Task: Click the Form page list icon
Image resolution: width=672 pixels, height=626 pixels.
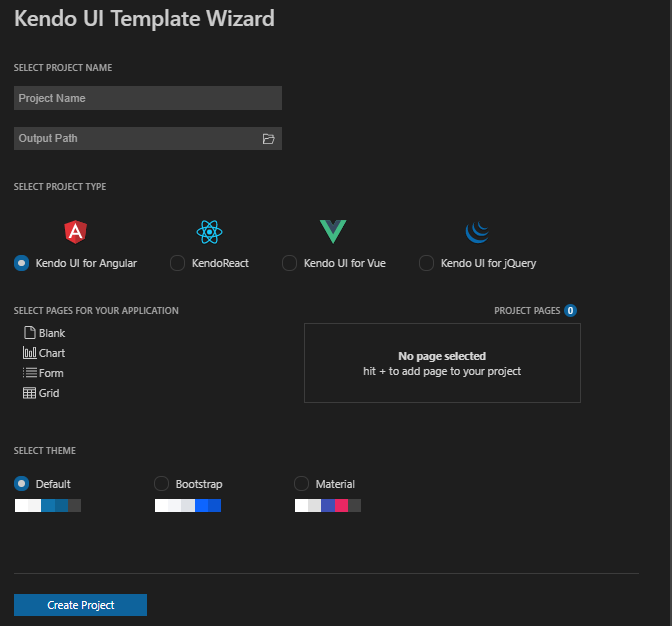Action: 30,372
